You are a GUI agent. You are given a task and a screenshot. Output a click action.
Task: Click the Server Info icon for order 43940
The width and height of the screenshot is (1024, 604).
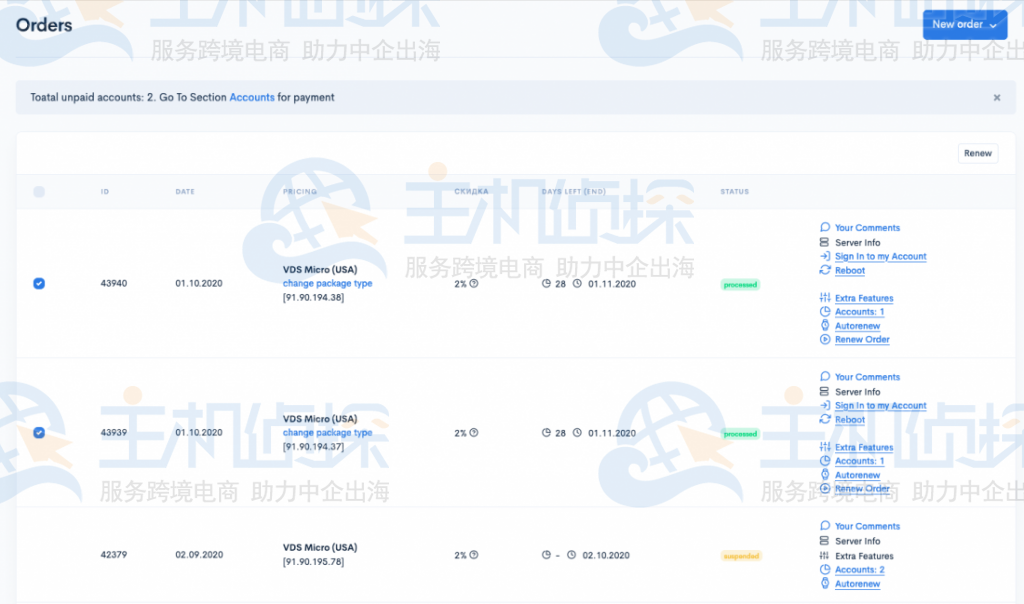825,243
